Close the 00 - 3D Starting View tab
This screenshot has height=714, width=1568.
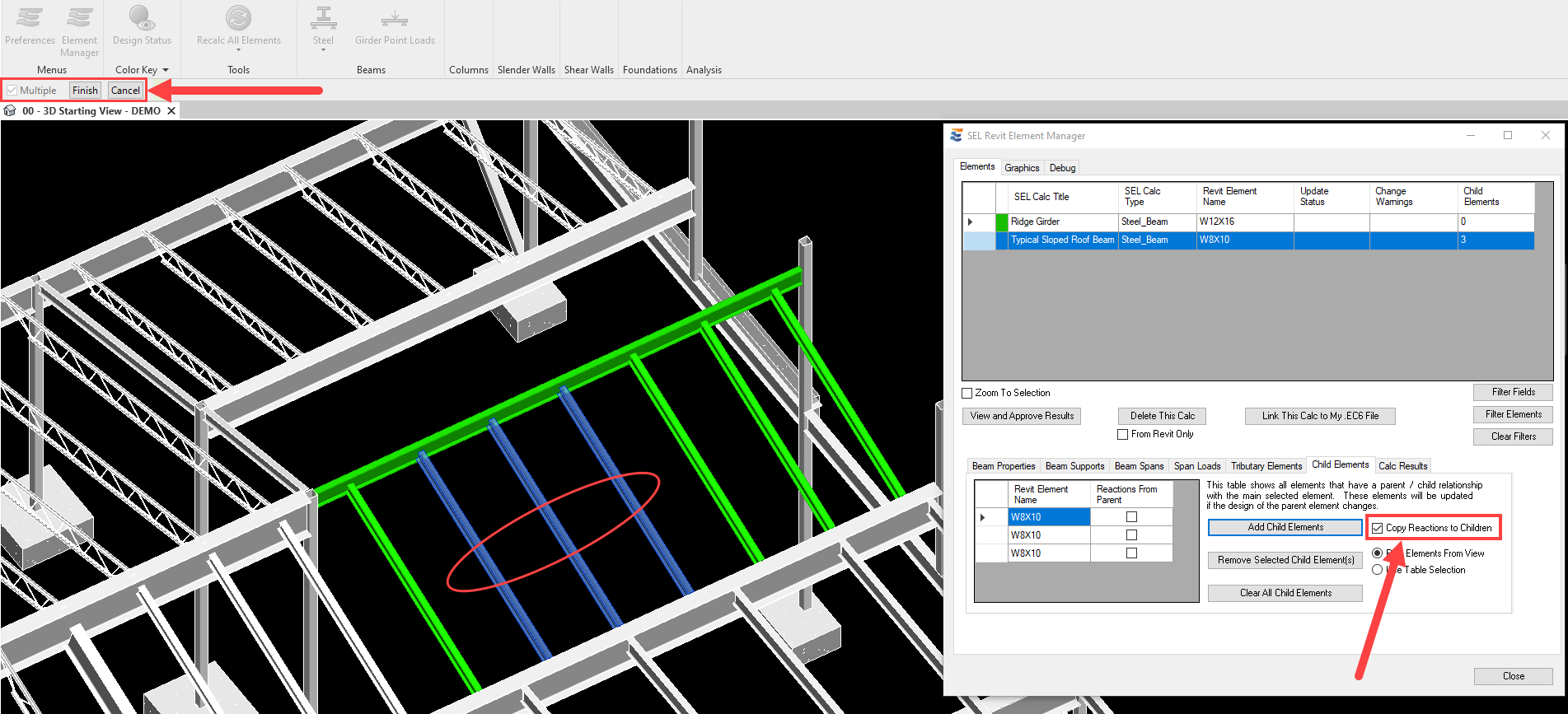[x=171, y=110]
